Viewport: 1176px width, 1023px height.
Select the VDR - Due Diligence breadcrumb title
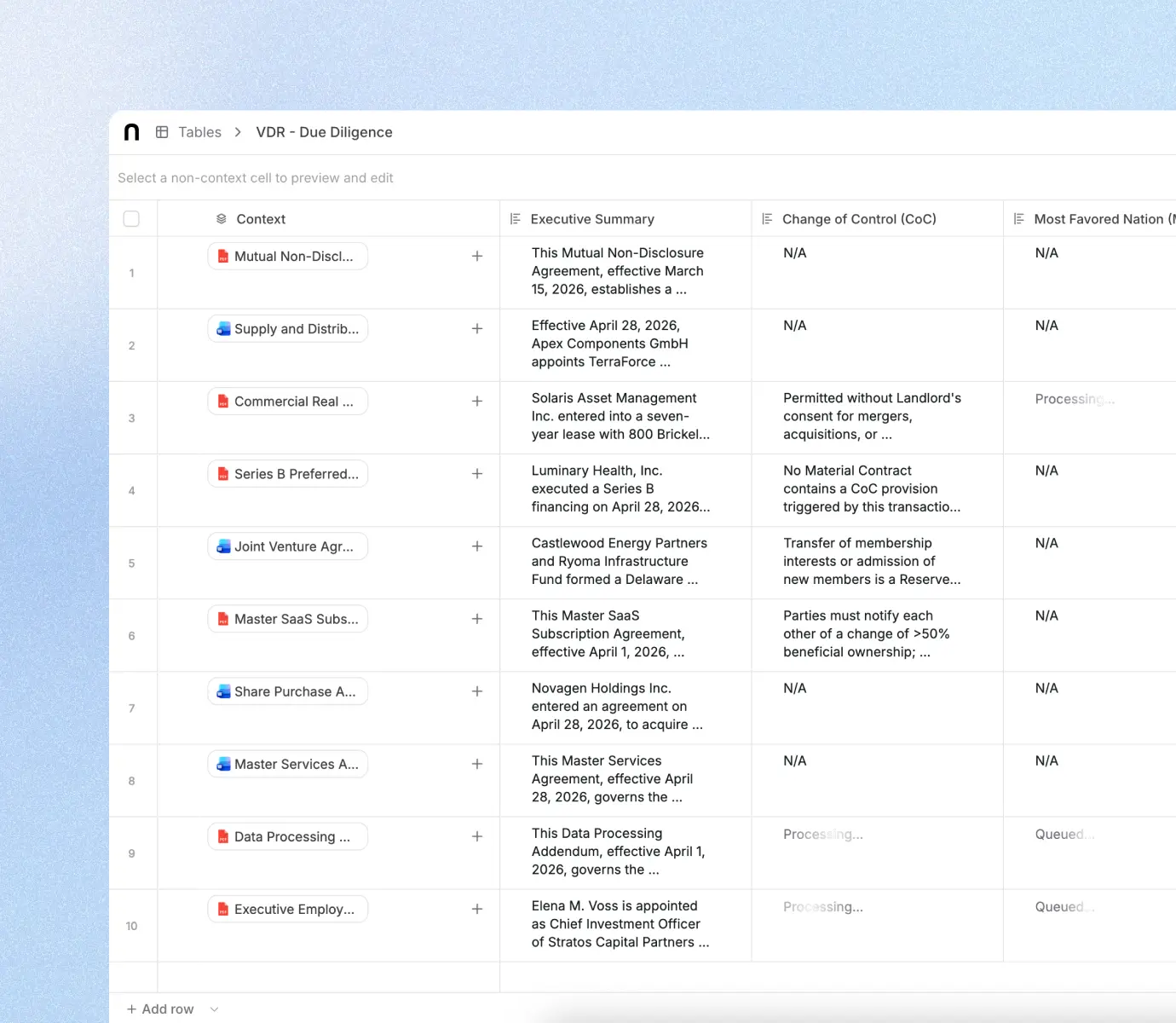(324, 132)
